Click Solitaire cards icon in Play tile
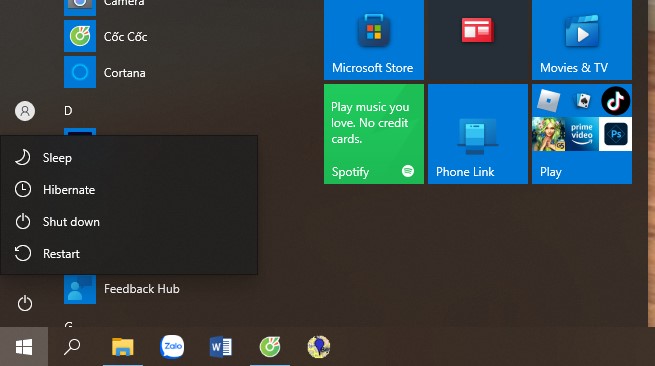655x366 pixels. 582,100
